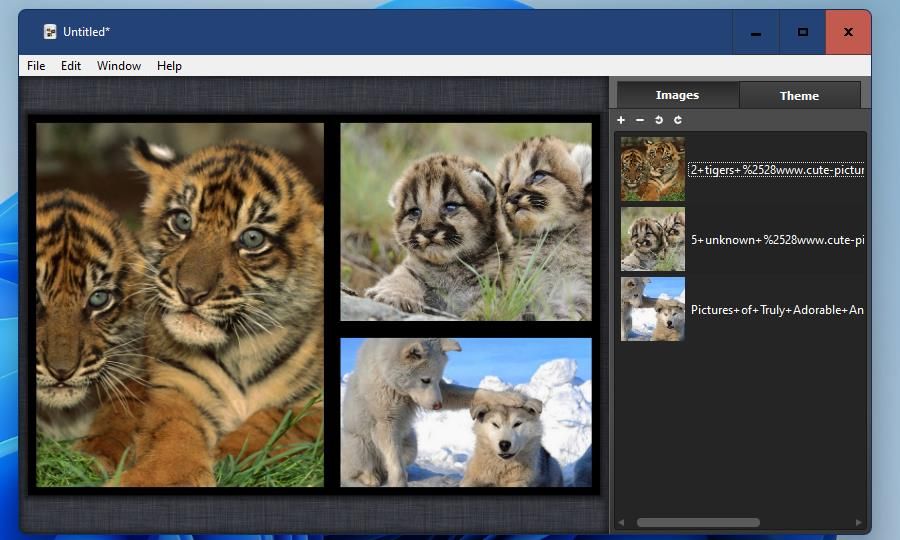The height and width of the screenshot is (540, 900).
Task: Open the File menu
Action: tap(36, 66)
